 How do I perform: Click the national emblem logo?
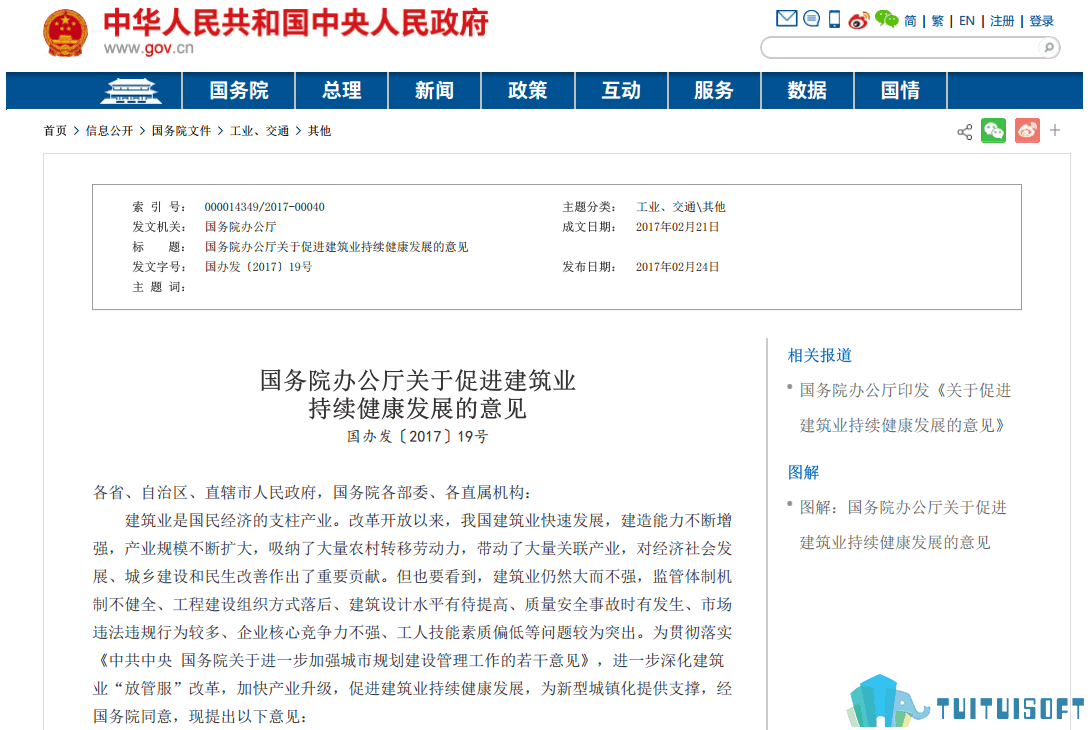tap(65, 33)
